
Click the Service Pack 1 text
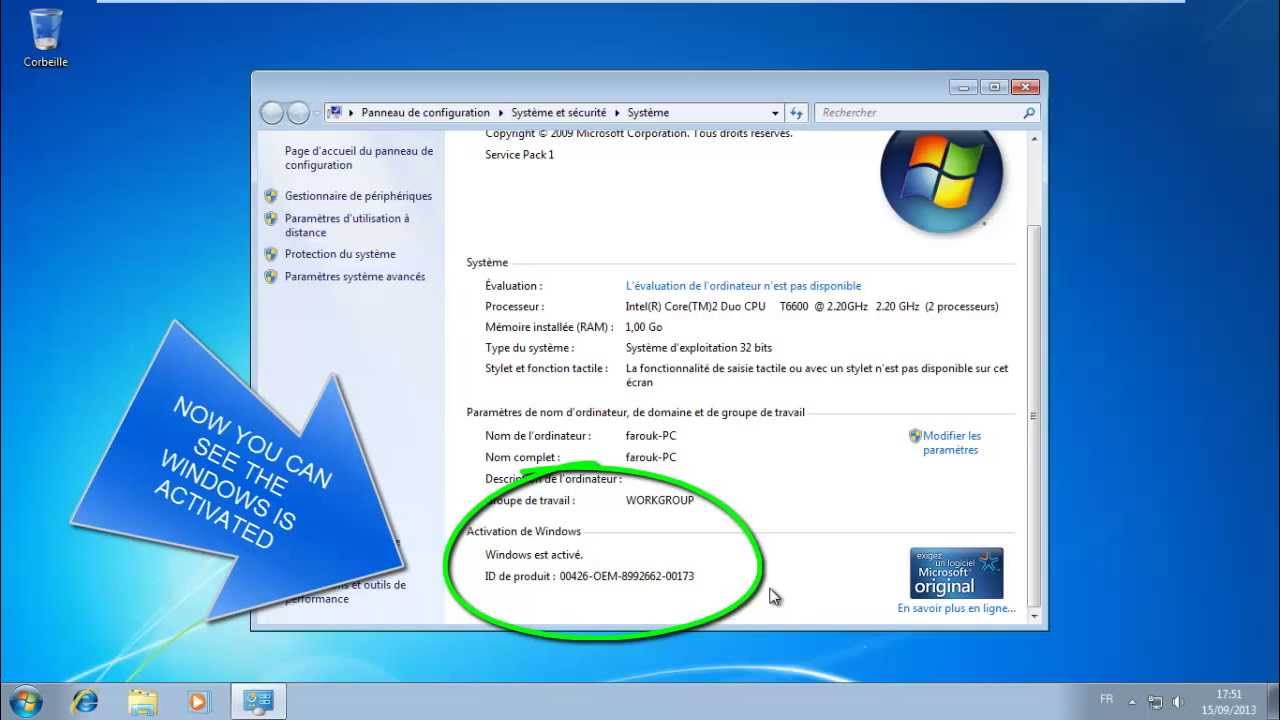pos(519,155)
